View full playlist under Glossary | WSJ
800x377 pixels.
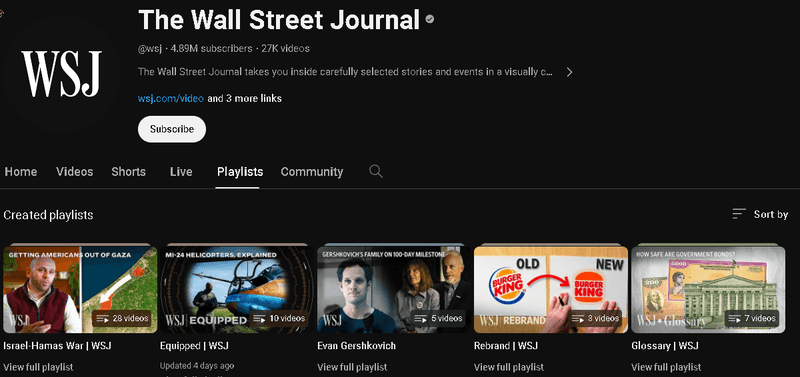coord(666,367)
